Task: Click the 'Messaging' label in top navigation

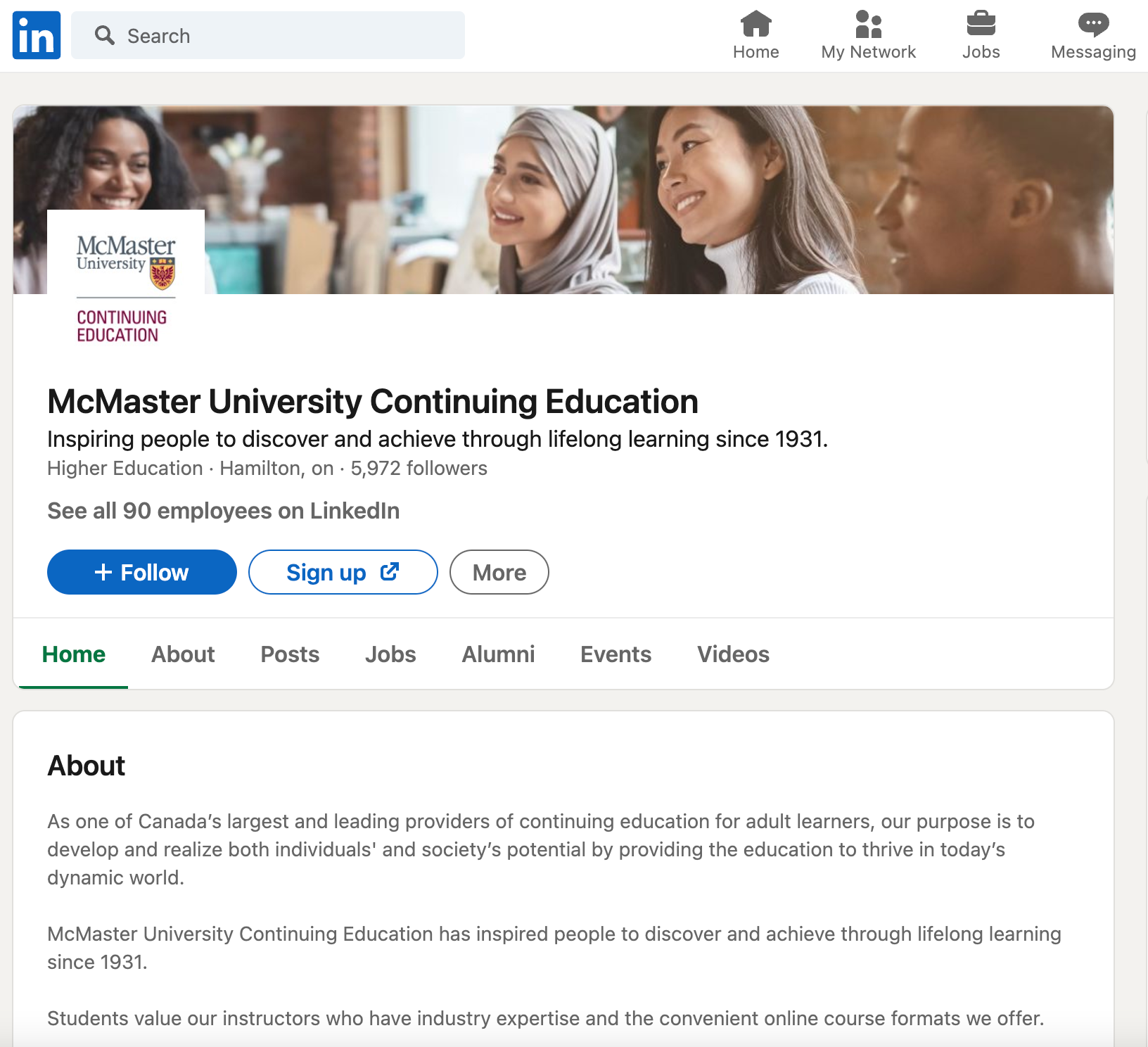Action: [x=1094, y=52]
